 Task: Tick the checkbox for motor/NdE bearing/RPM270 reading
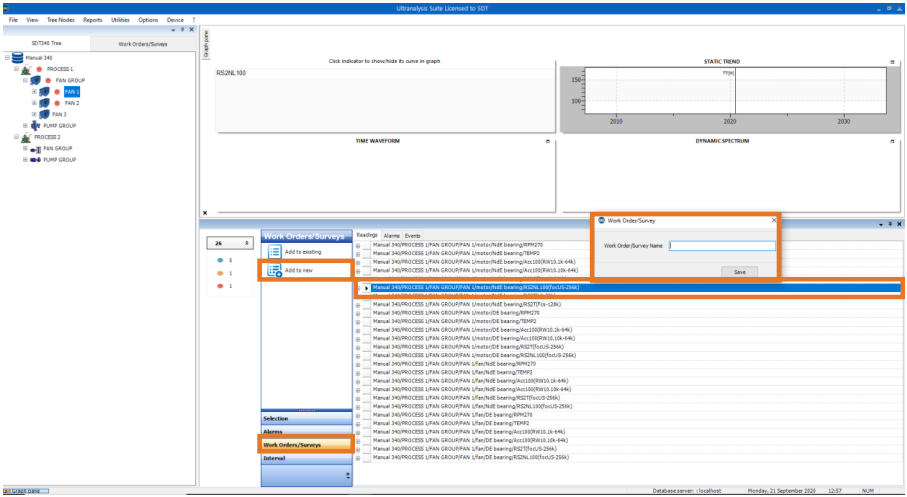click(366, 245)
